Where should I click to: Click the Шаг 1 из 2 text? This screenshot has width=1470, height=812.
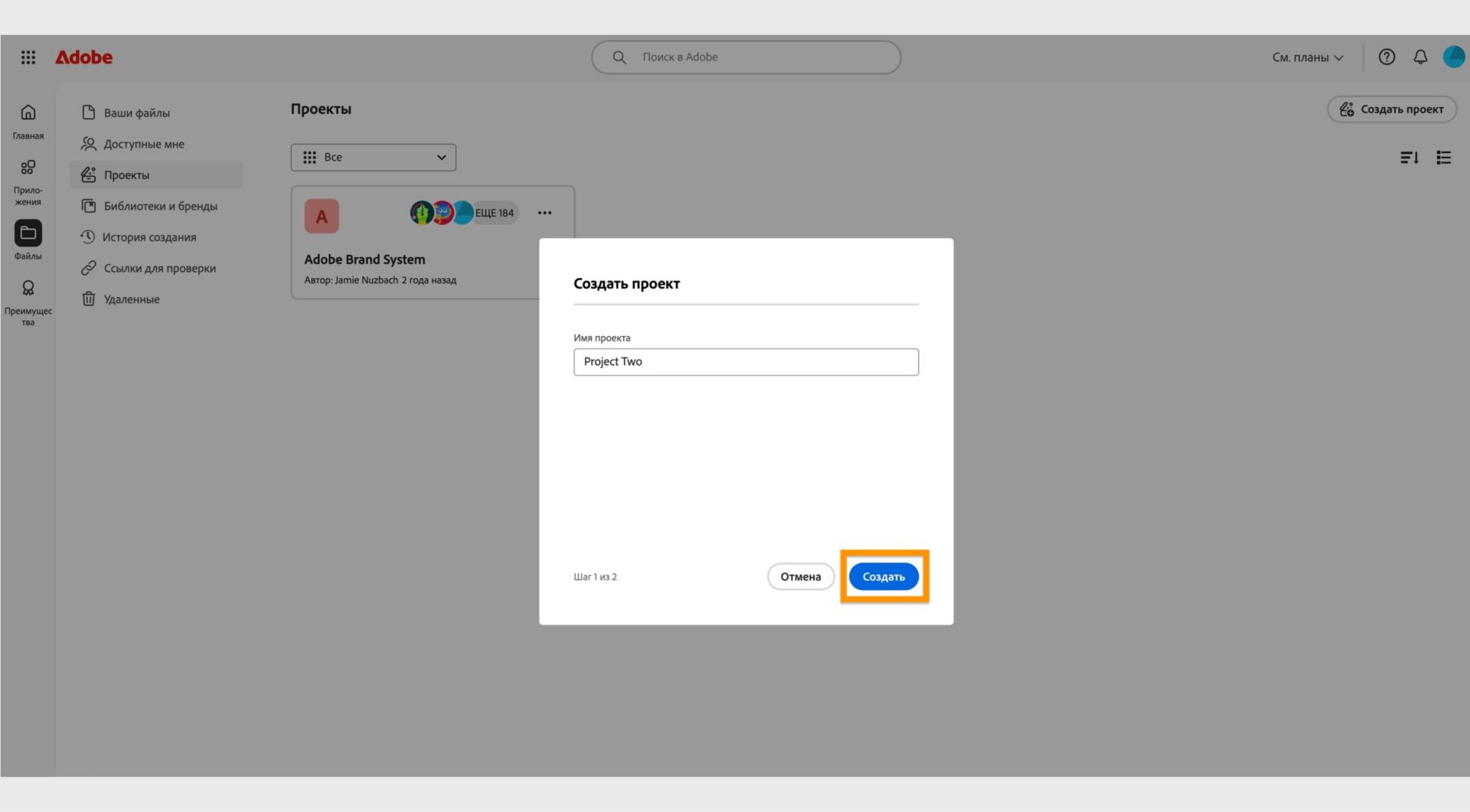coord(595,577)
